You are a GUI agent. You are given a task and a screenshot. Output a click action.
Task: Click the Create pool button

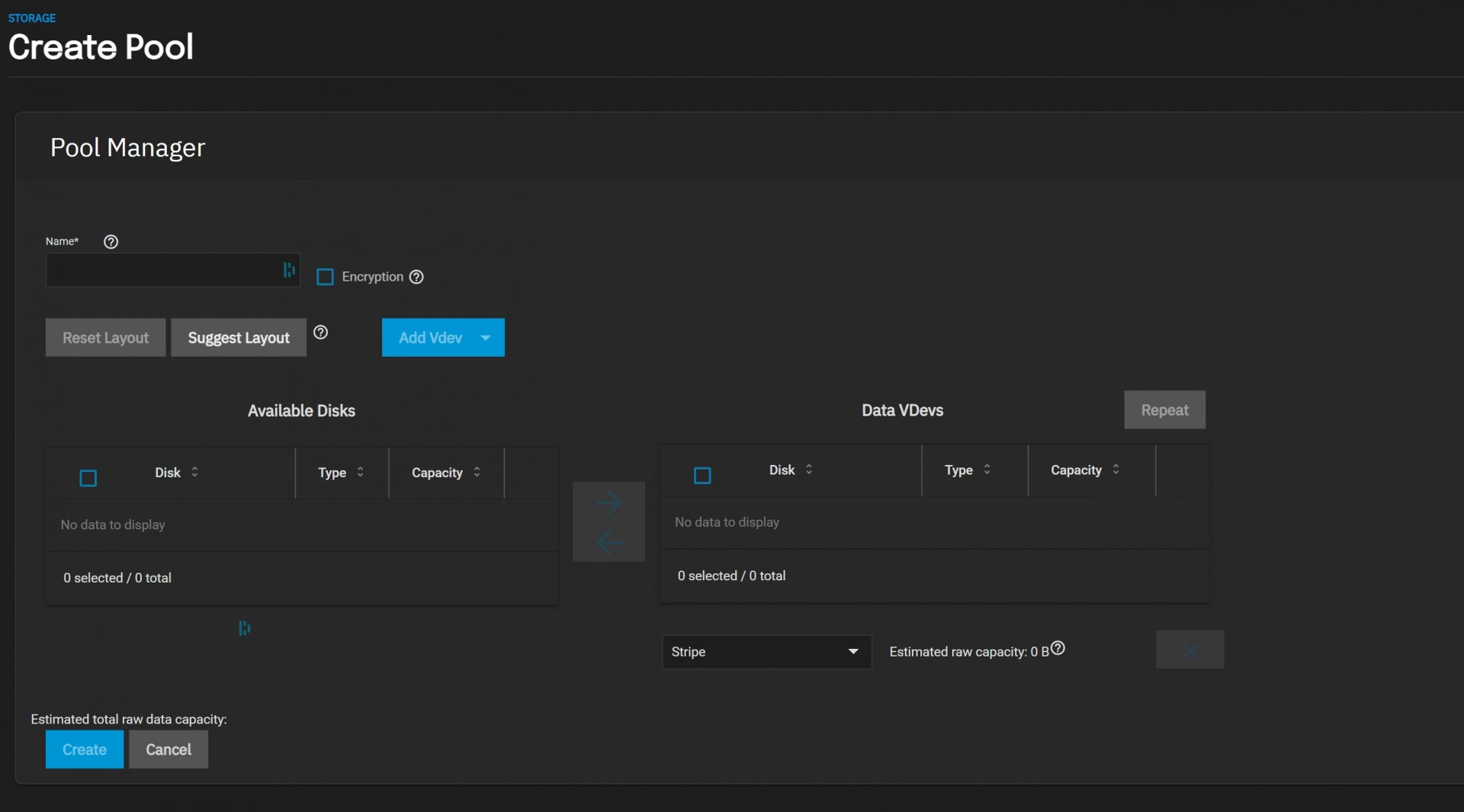(85, 749)
